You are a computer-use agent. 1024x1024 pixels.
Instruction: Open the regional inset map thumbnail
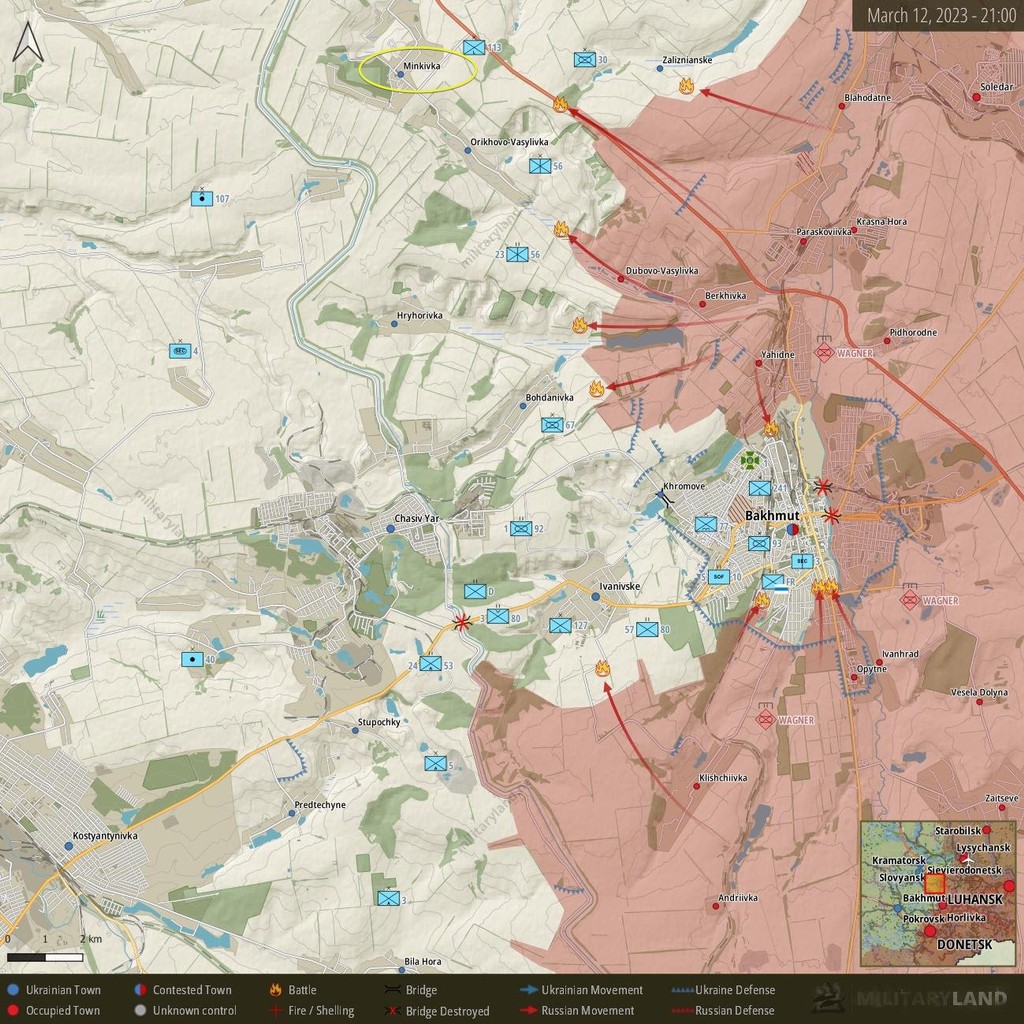(938, 893)
